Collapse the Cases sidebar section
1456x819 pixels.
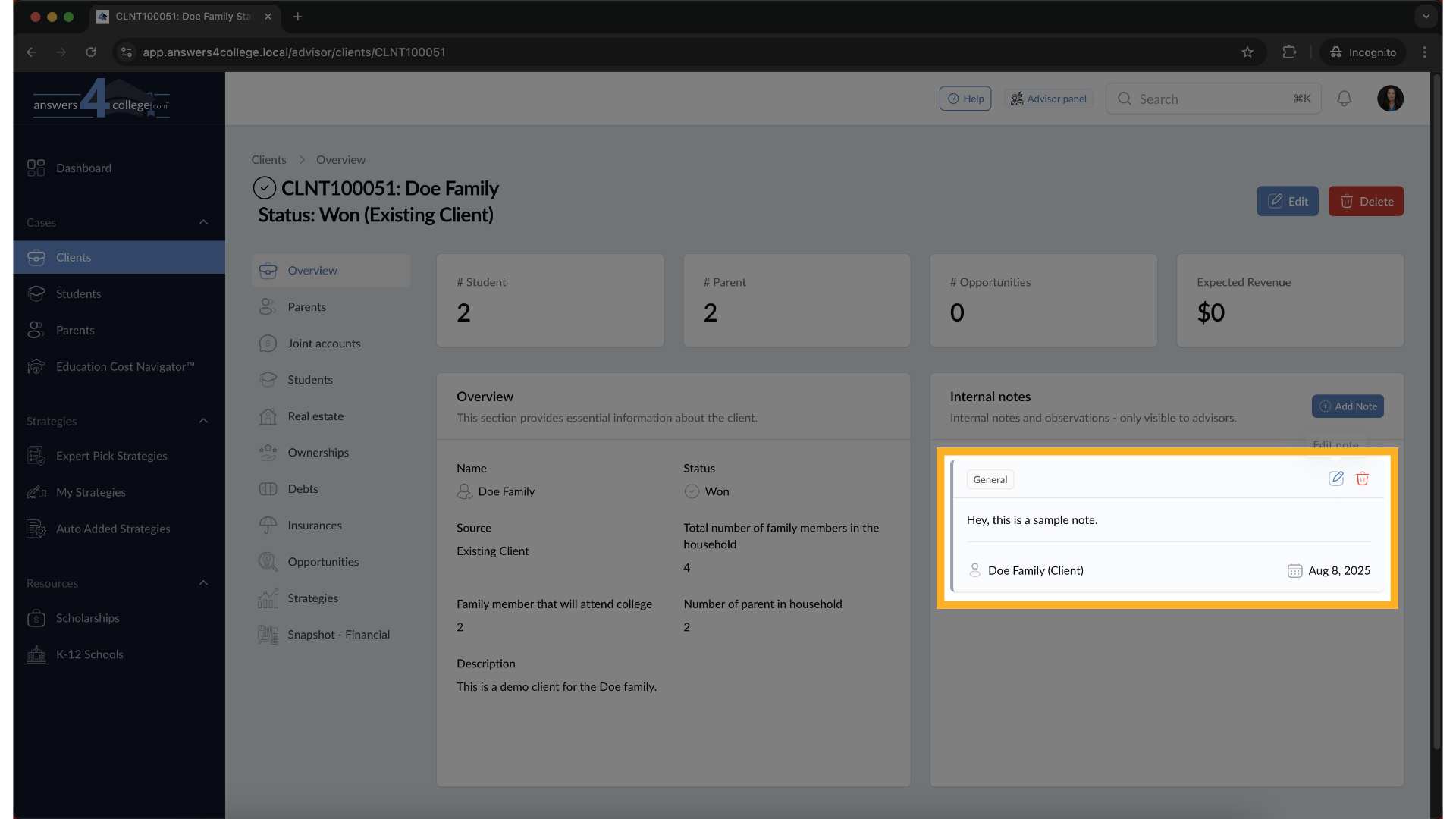pyautogui.click(x=203, y=222)
